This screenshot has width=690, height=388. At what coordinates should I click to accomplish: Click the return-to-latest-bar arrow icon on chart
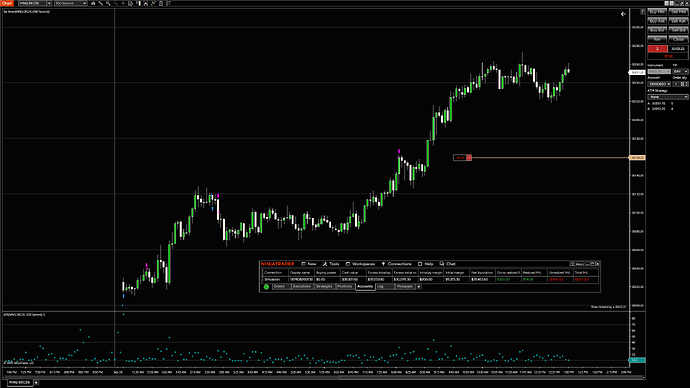point(623,14)
